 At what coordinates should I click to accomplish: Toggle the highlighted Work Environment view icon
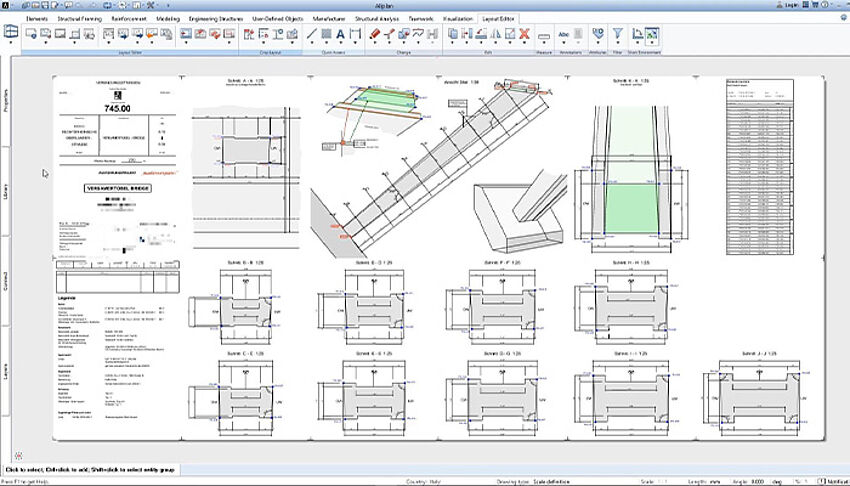pyautogui.click(x=651, y=34)
